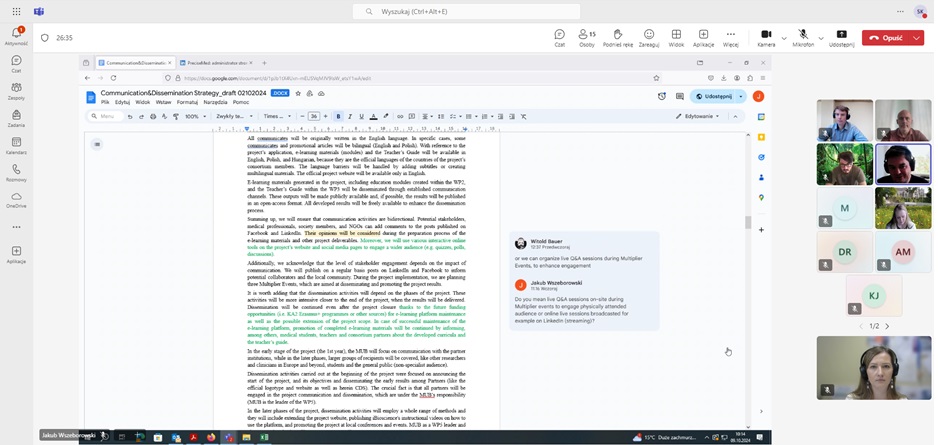
Task: Open Więcej options in the meeting toolbar
Action: (x=731, y=37)
